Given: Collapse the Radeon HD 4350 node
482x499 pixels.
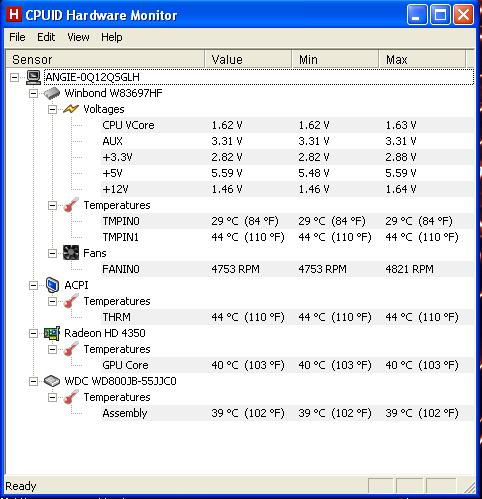Looking at the screenshot, I should 33,333.
